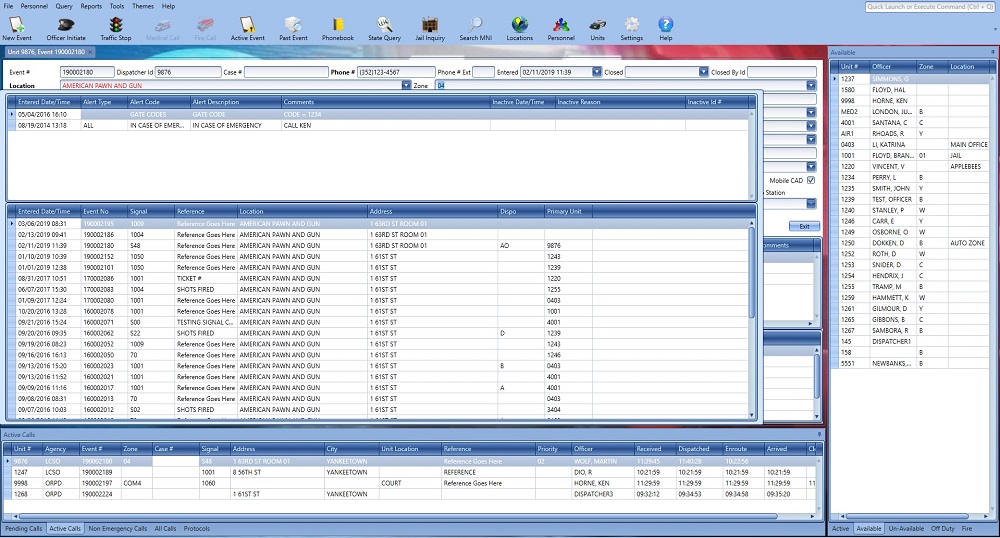Open the Entered date dropdown
The image size is (1000, 538).
click(596, 72)
